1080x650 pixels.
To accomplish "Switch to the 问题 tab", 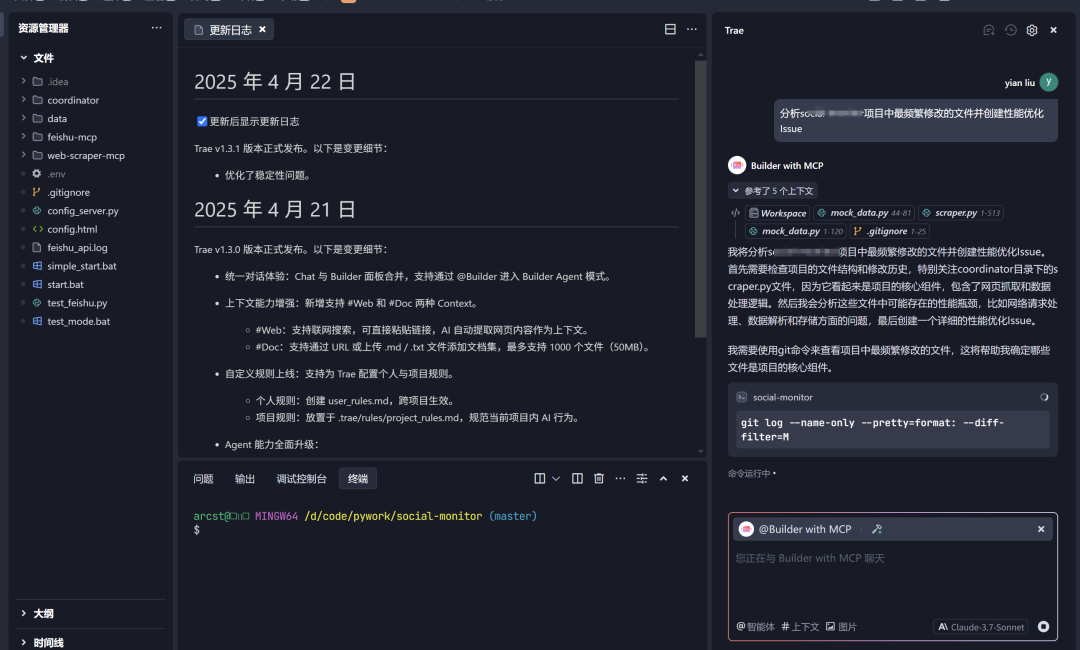I will pyautogui.click(x=203, y=479).
